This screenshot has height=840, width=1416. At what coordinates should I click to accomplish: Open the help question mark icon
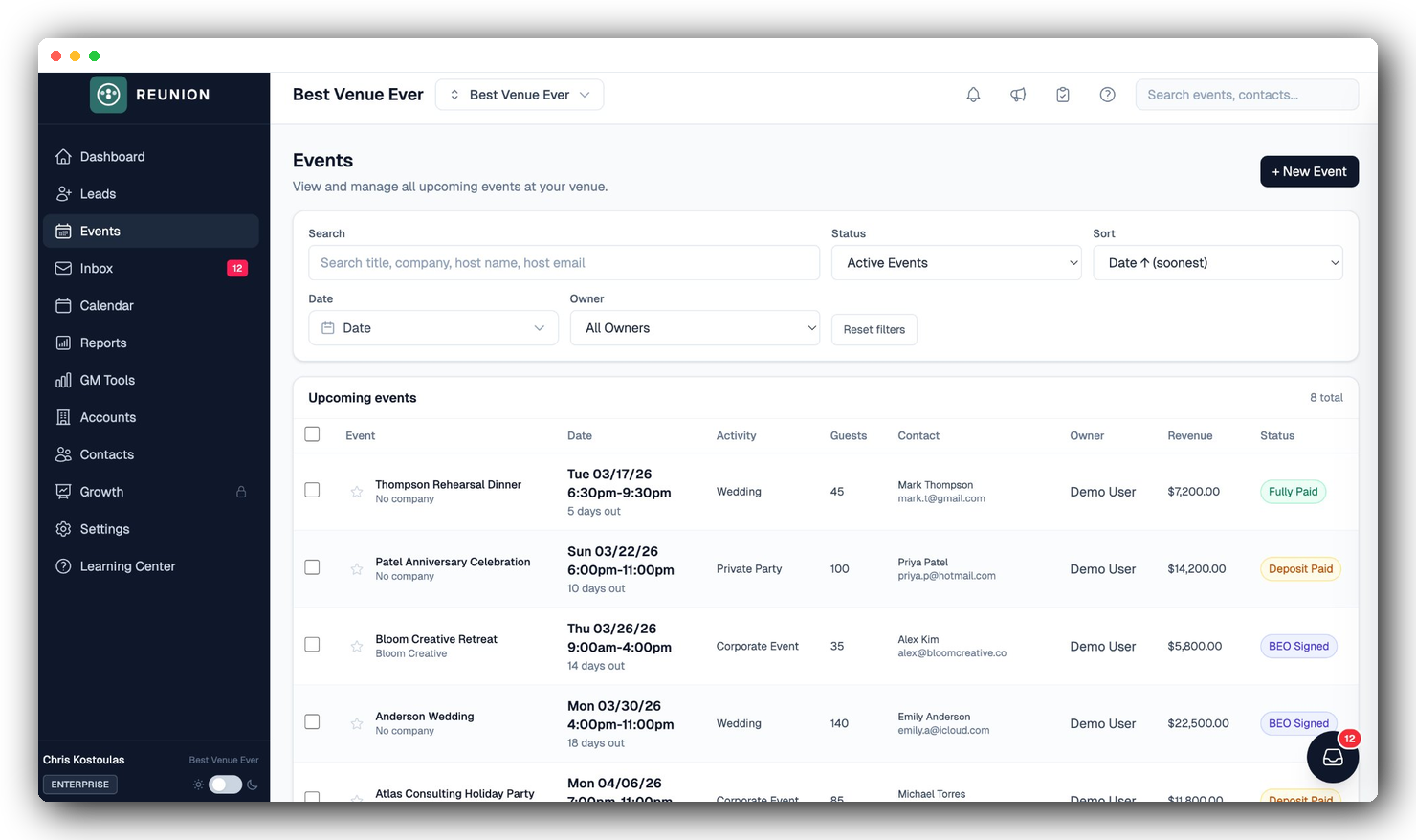[1107, 94]
